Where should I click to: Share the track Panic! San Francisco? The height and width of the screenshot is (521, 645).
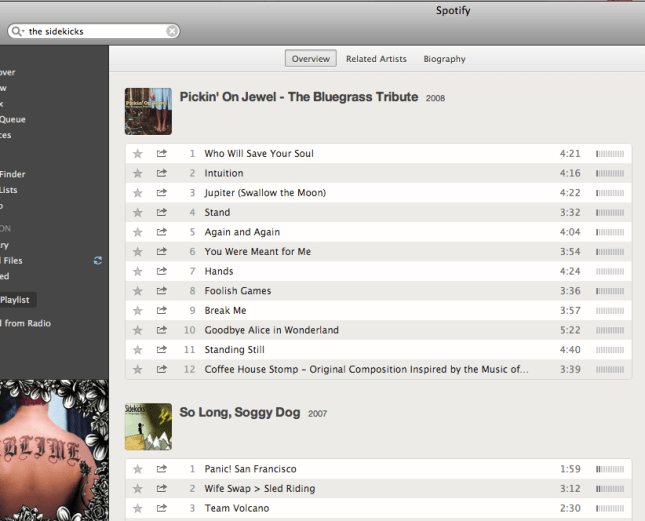click(x=162, y=468)
